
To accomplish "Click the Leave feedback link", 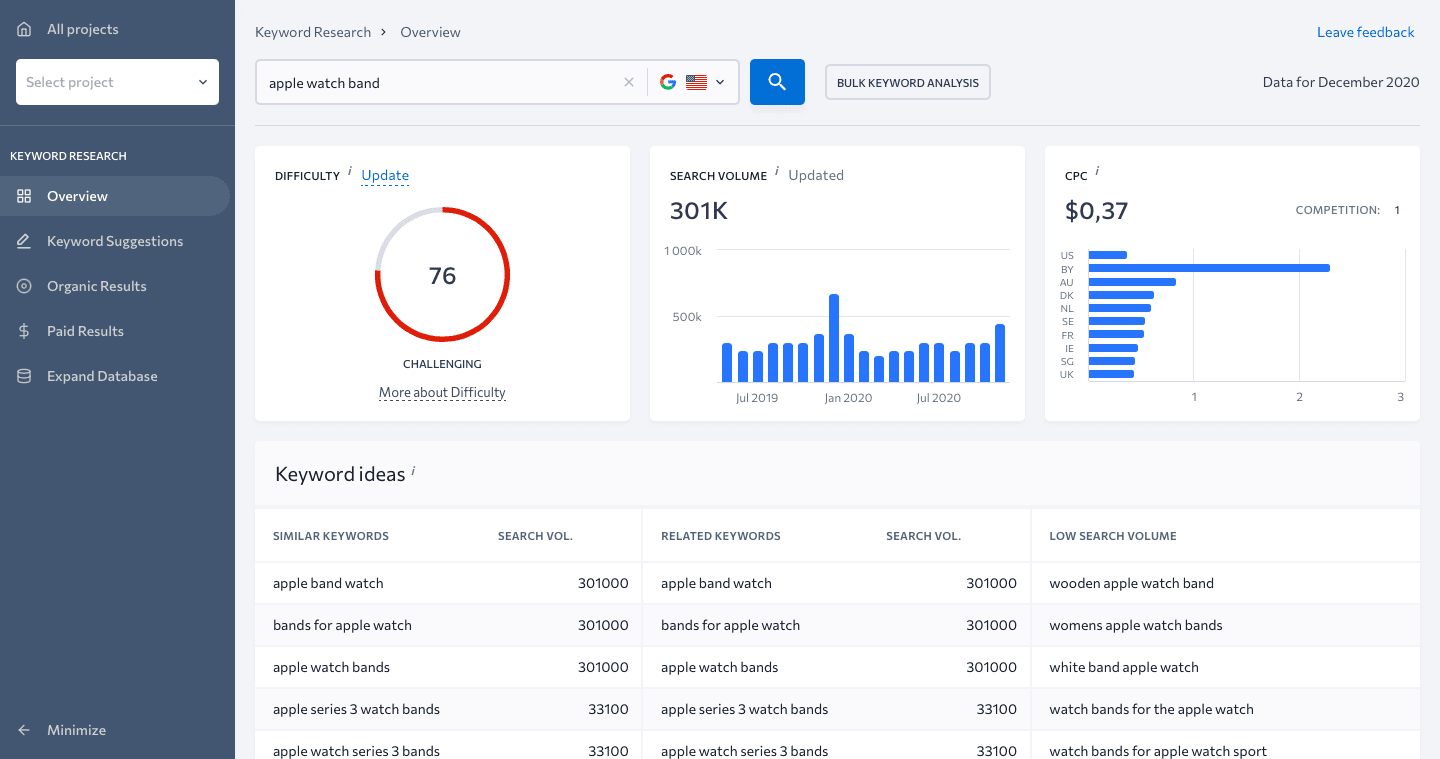I will point(1365,32).
